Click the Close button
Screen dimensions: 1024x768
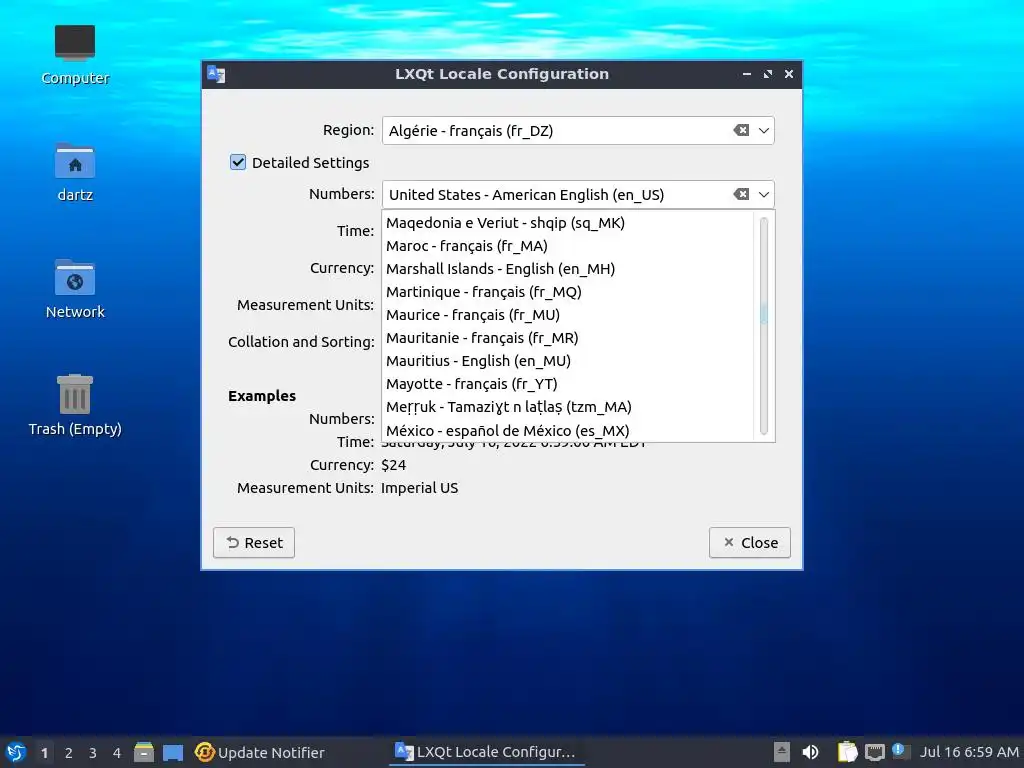(750, 543)
